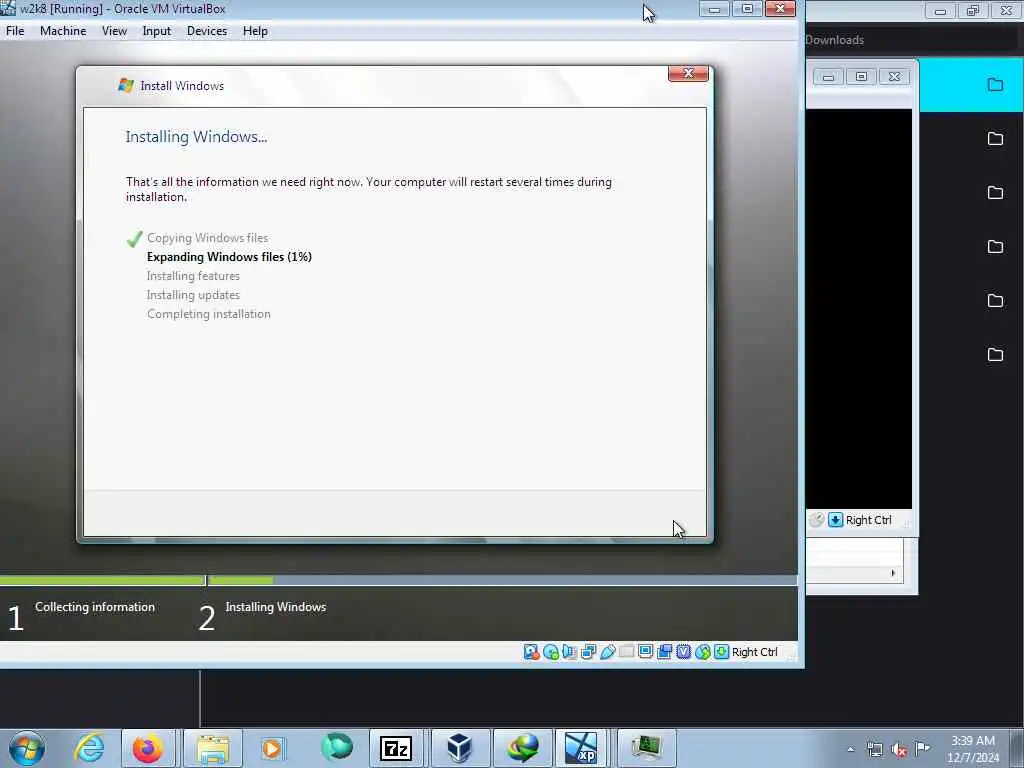Click the Downloads title in the background window
1024x768 pixels.
(x=835, y=40)
